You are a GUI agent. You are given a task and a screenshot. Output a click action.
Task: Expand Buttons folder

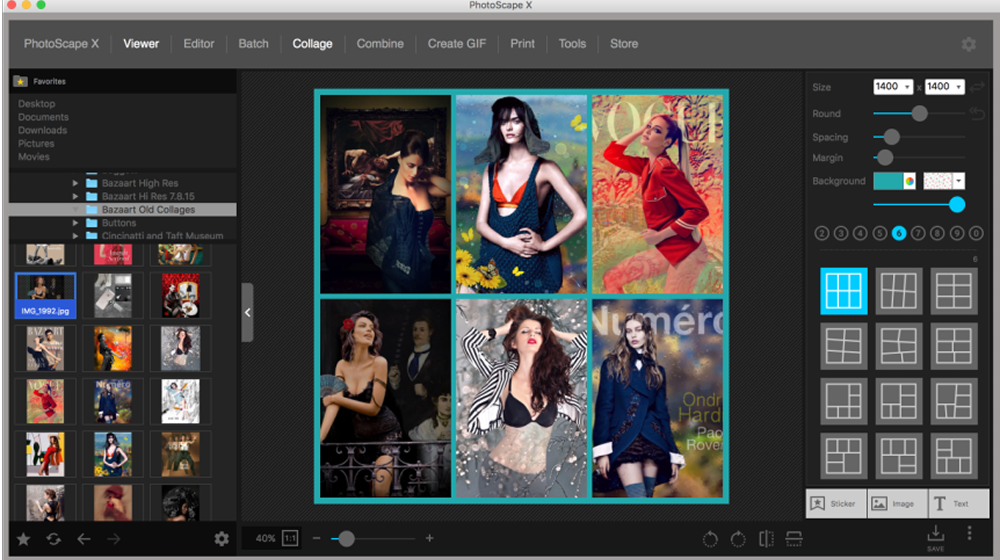pos(75,223)
